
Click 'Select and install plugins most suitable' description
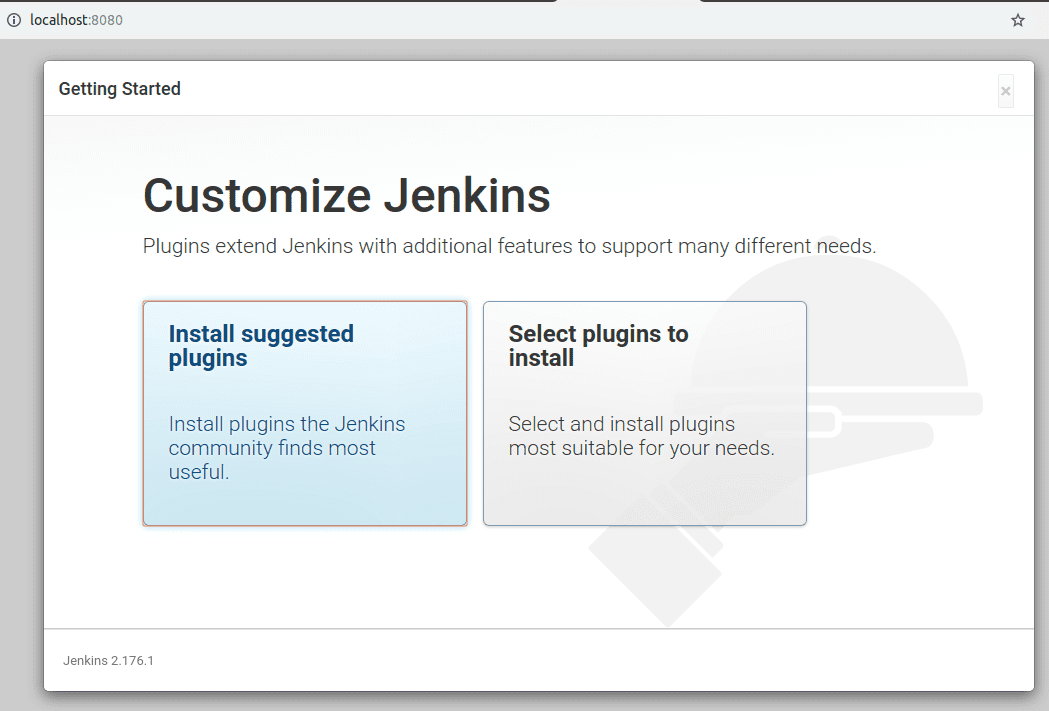click(641, 436)
